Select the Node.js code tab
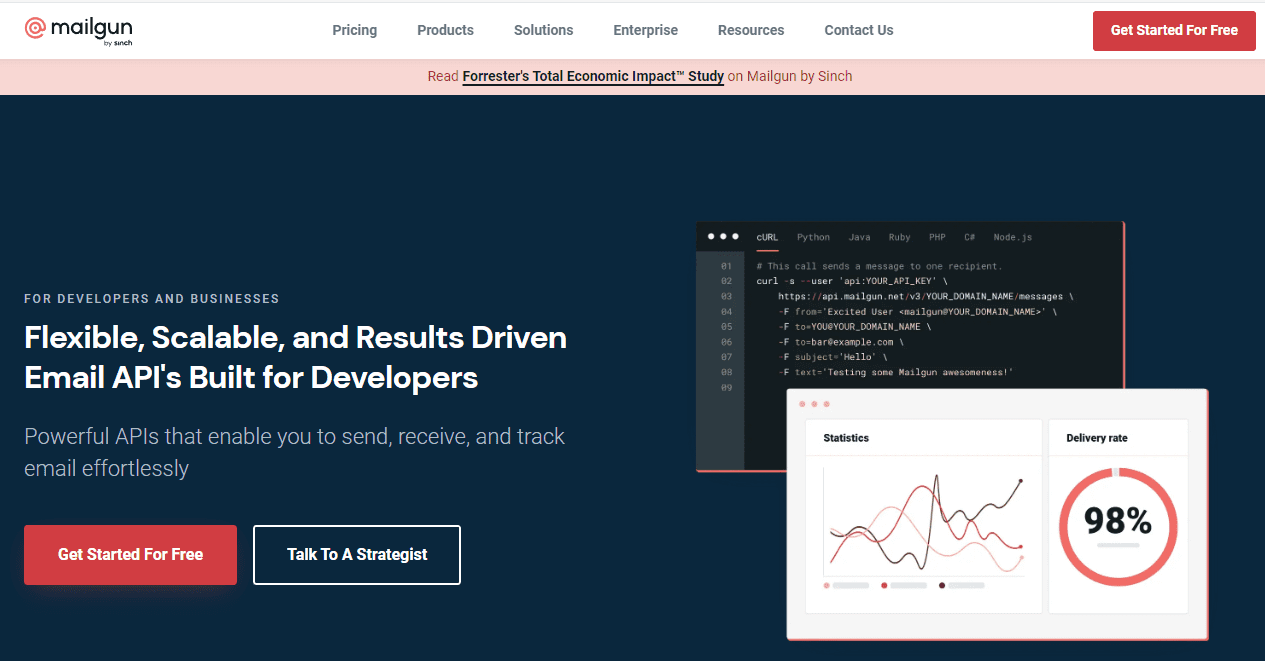 (x=1013, y=237)
